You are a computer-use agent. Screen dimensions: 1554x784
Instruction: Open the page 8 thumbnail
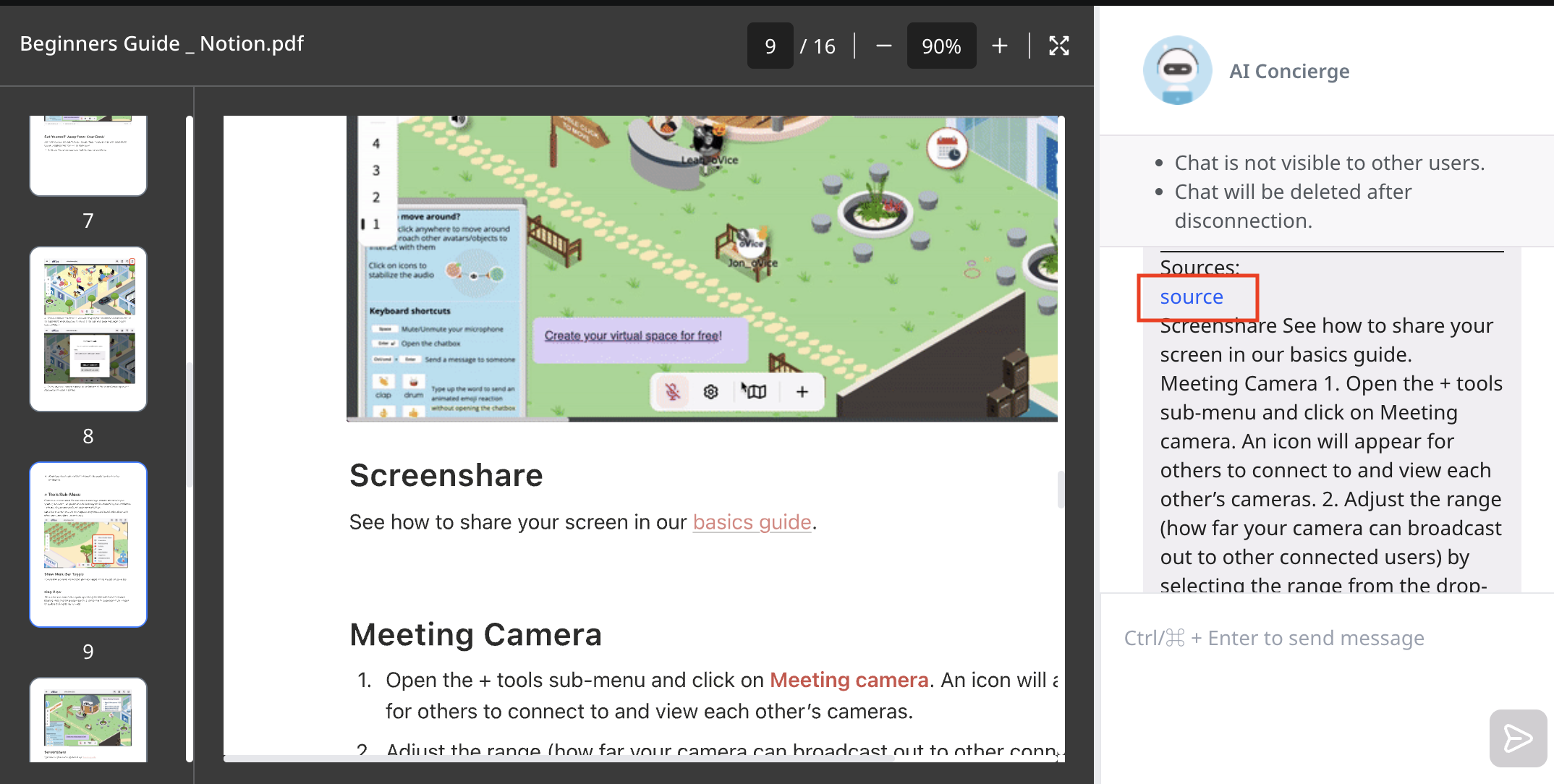tap(88, 329)
